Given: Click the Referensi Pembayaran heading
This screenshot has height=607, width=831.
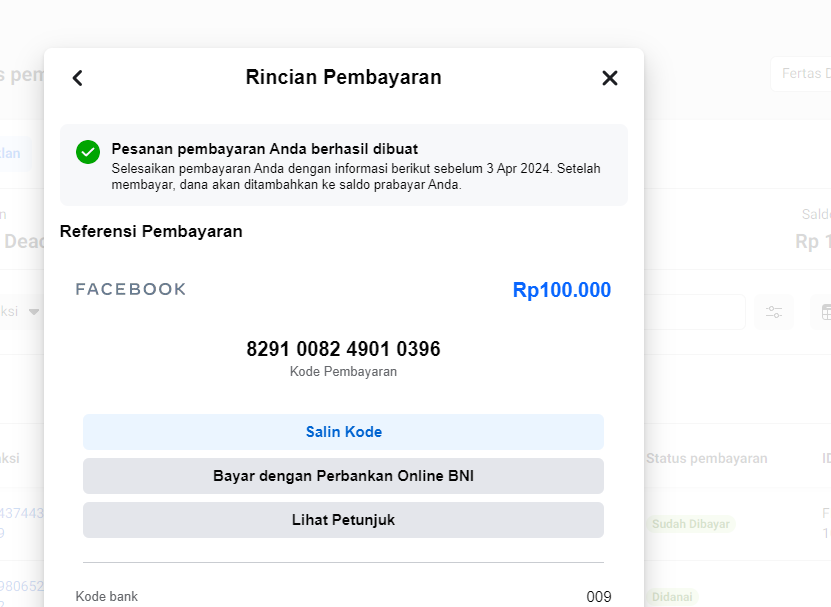Looking at the screenshot, I should pyautogui.click(x=151, y=232).
